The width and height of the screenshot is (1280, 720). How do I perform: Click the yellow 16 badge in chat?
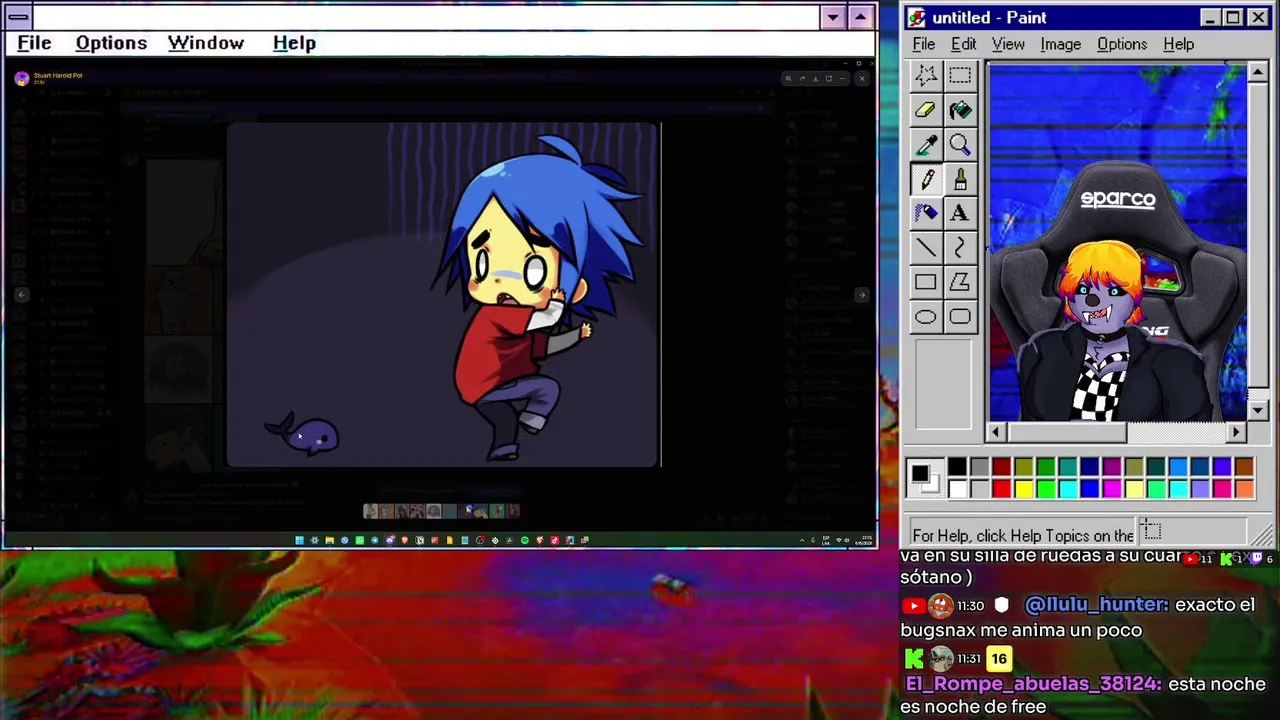point(999,658)
